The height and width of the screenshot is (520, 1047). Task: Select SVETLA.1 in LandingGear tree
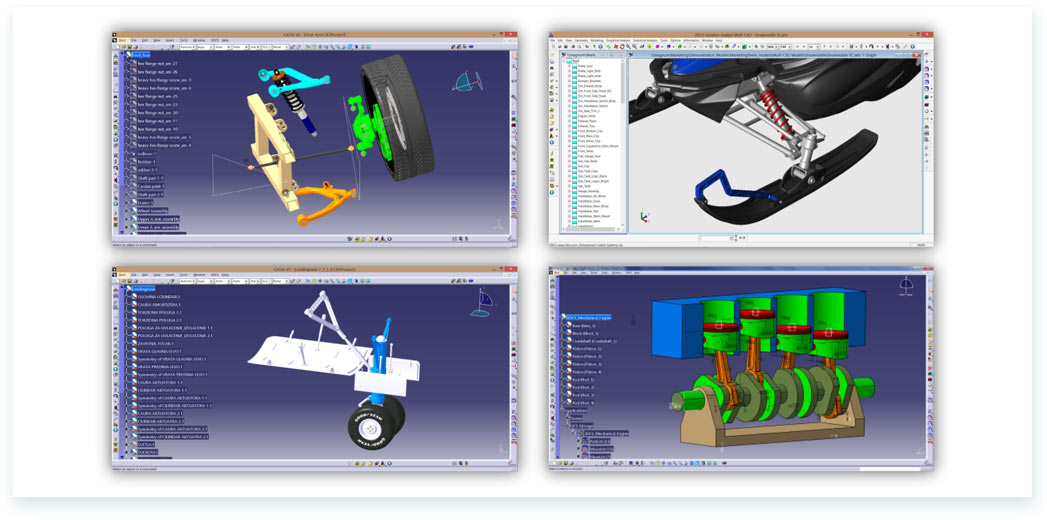tap(146, 444)
